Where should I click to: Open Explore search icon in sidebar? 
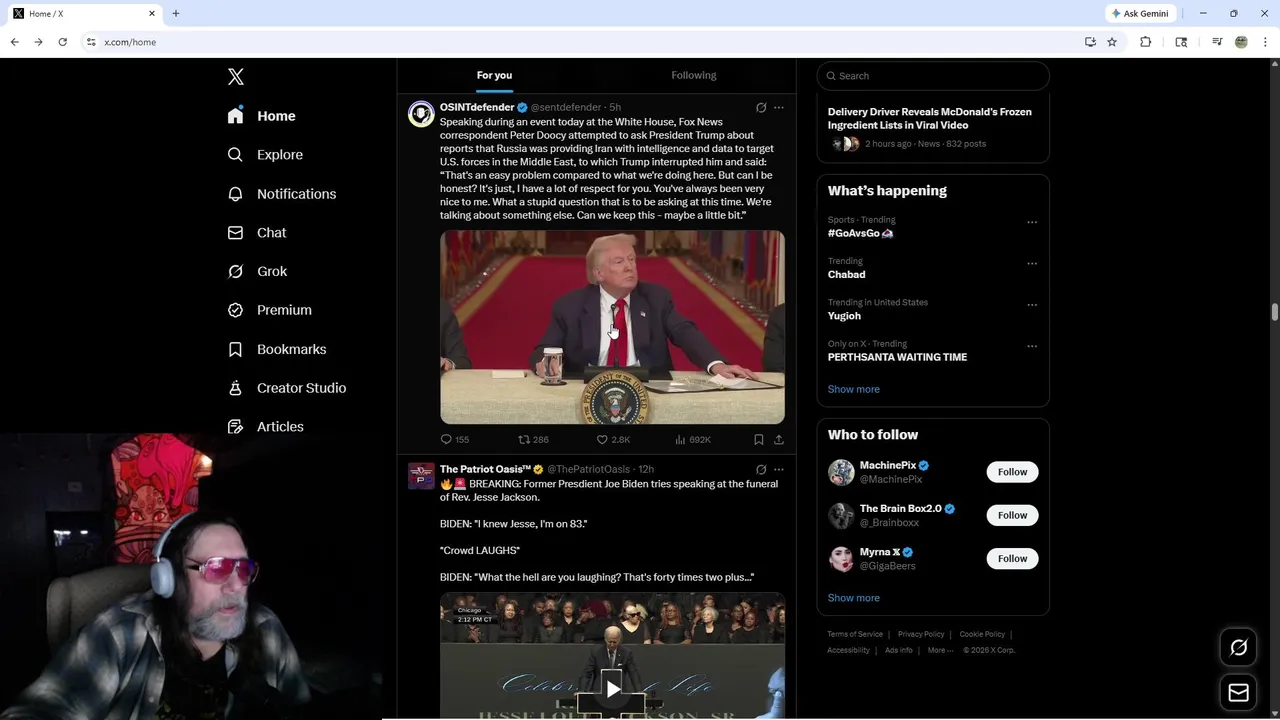pos(235,155)
